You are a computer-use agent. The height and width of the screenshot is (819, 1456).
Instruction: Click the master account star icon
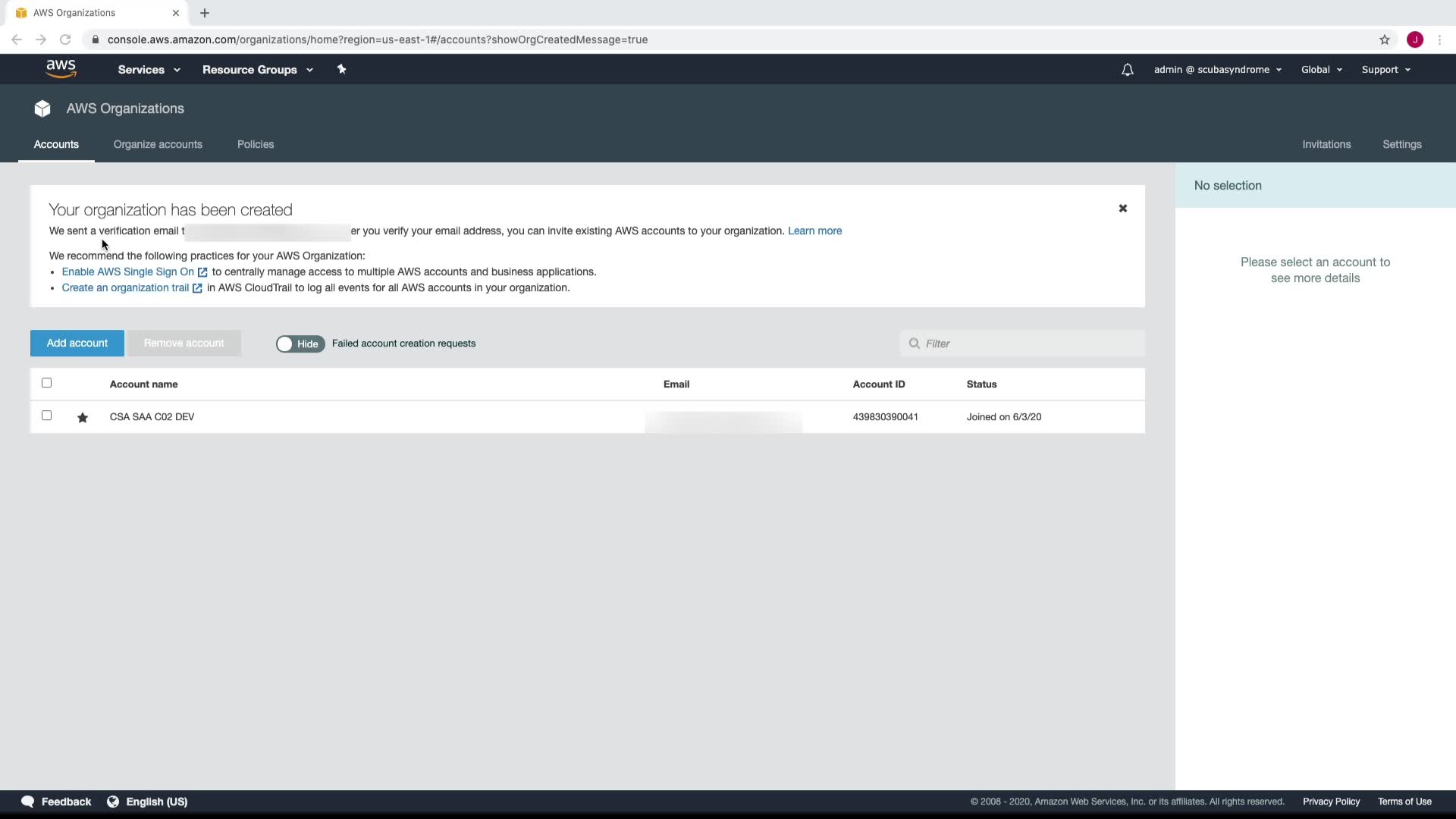[x=83, y=418]
